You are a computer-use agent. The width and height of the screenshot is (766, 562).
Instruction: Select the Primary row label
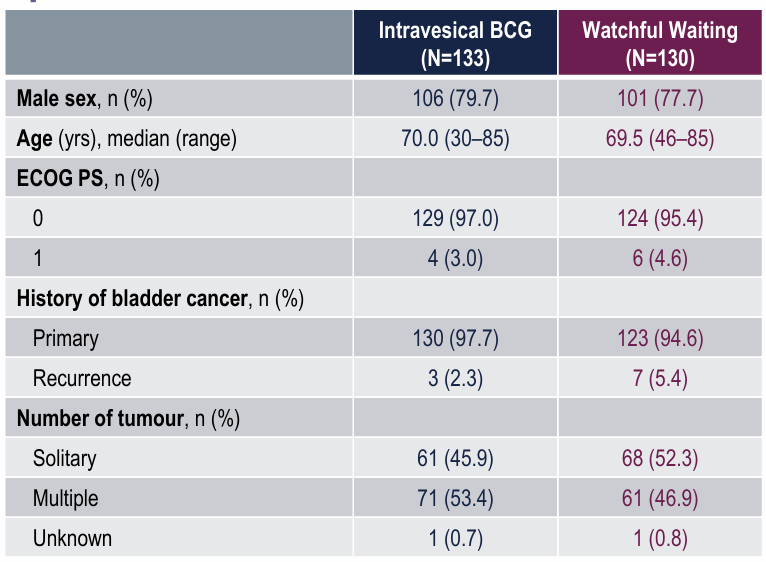click(66, 338)
